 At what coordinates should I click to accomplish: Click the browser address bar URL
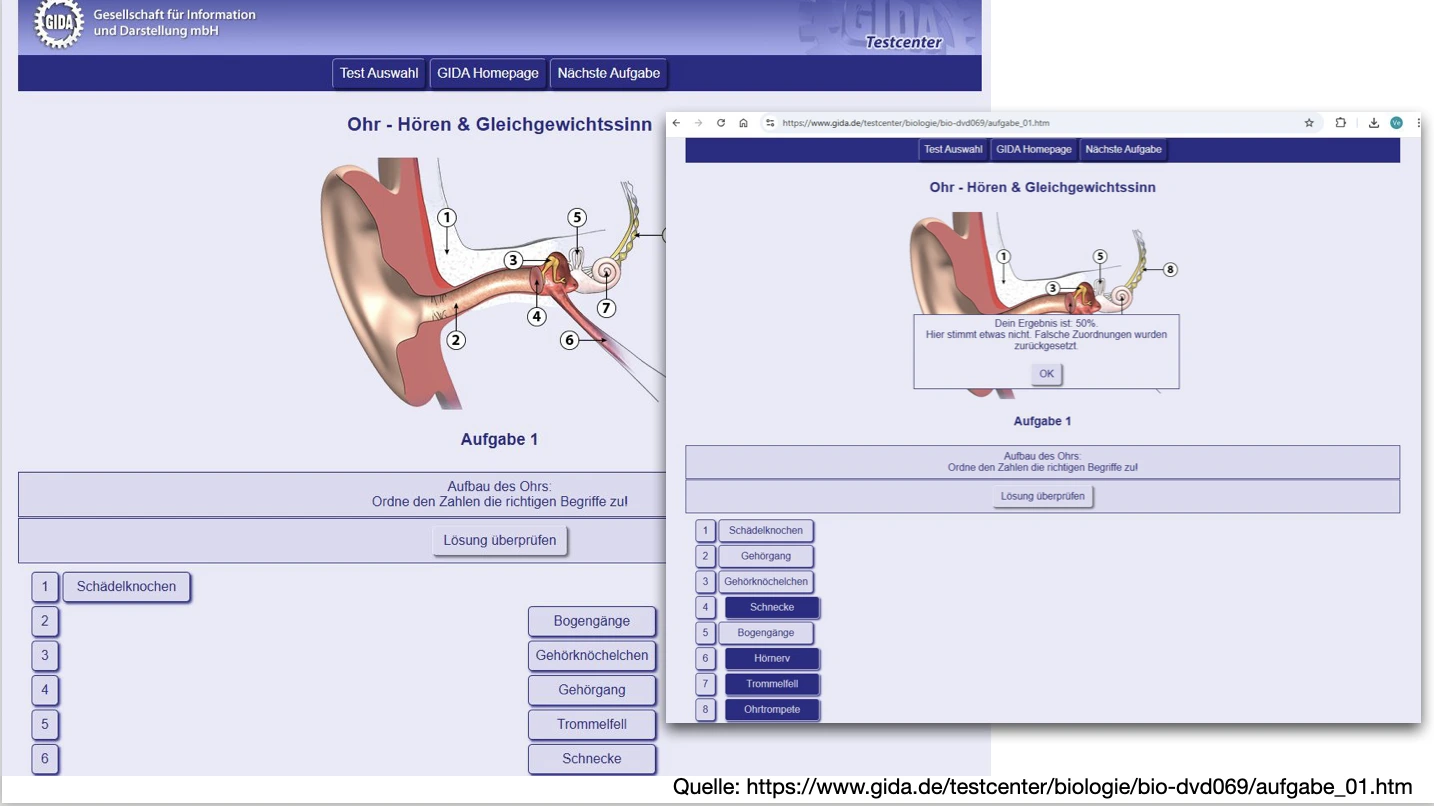click(915, 123)
